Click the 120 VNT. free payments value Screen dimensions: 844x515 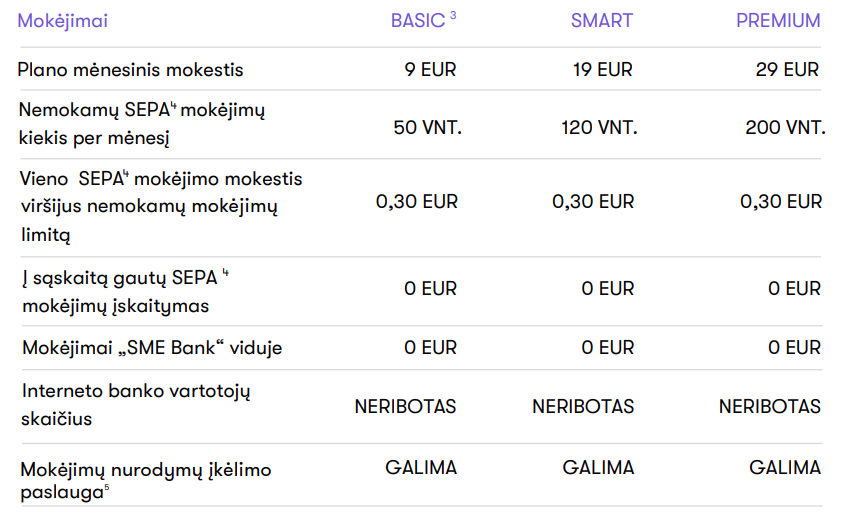[x=599, y=128]
